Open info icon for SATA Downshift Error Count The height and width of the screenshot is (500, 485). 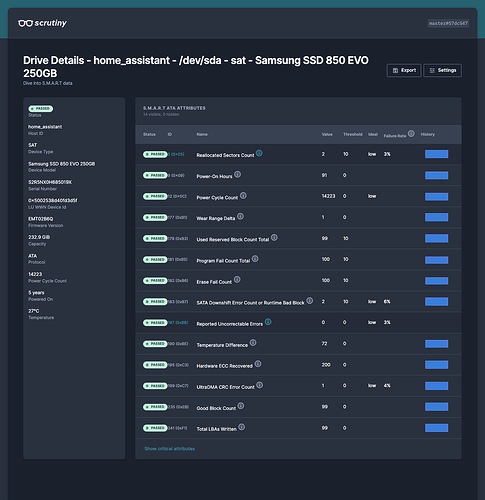pos(310,301)
